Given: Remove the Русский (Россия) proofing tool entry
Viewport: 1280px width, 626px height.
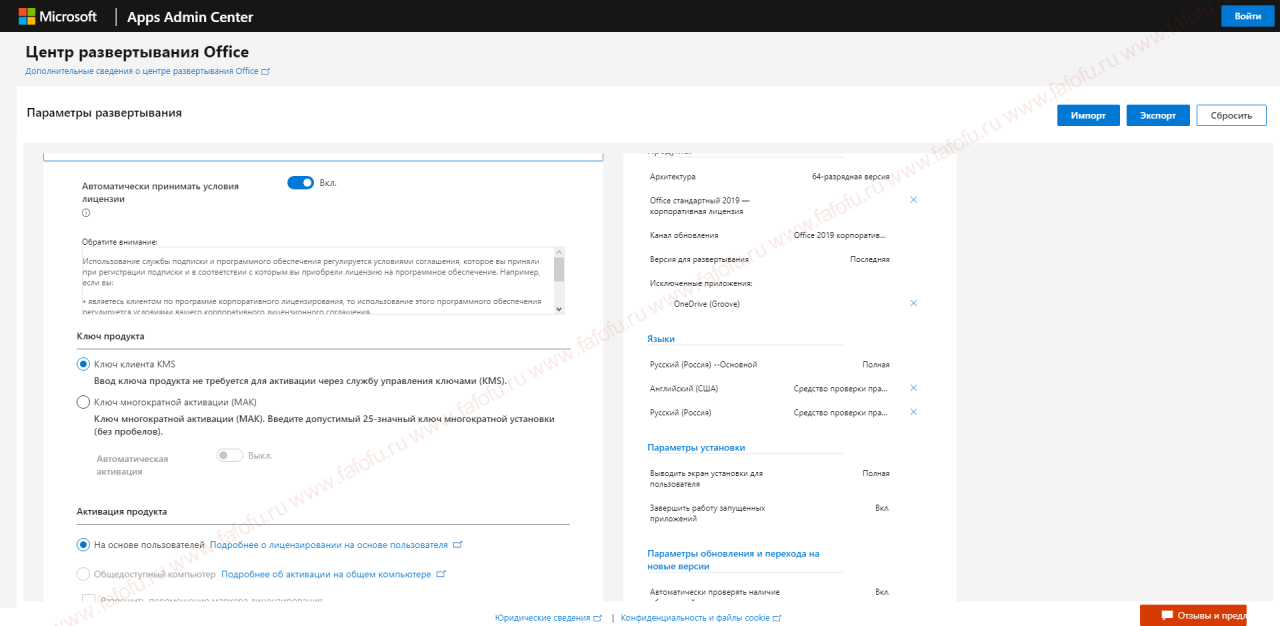Looking at the screenshot, I should click(x=913, y=412).
